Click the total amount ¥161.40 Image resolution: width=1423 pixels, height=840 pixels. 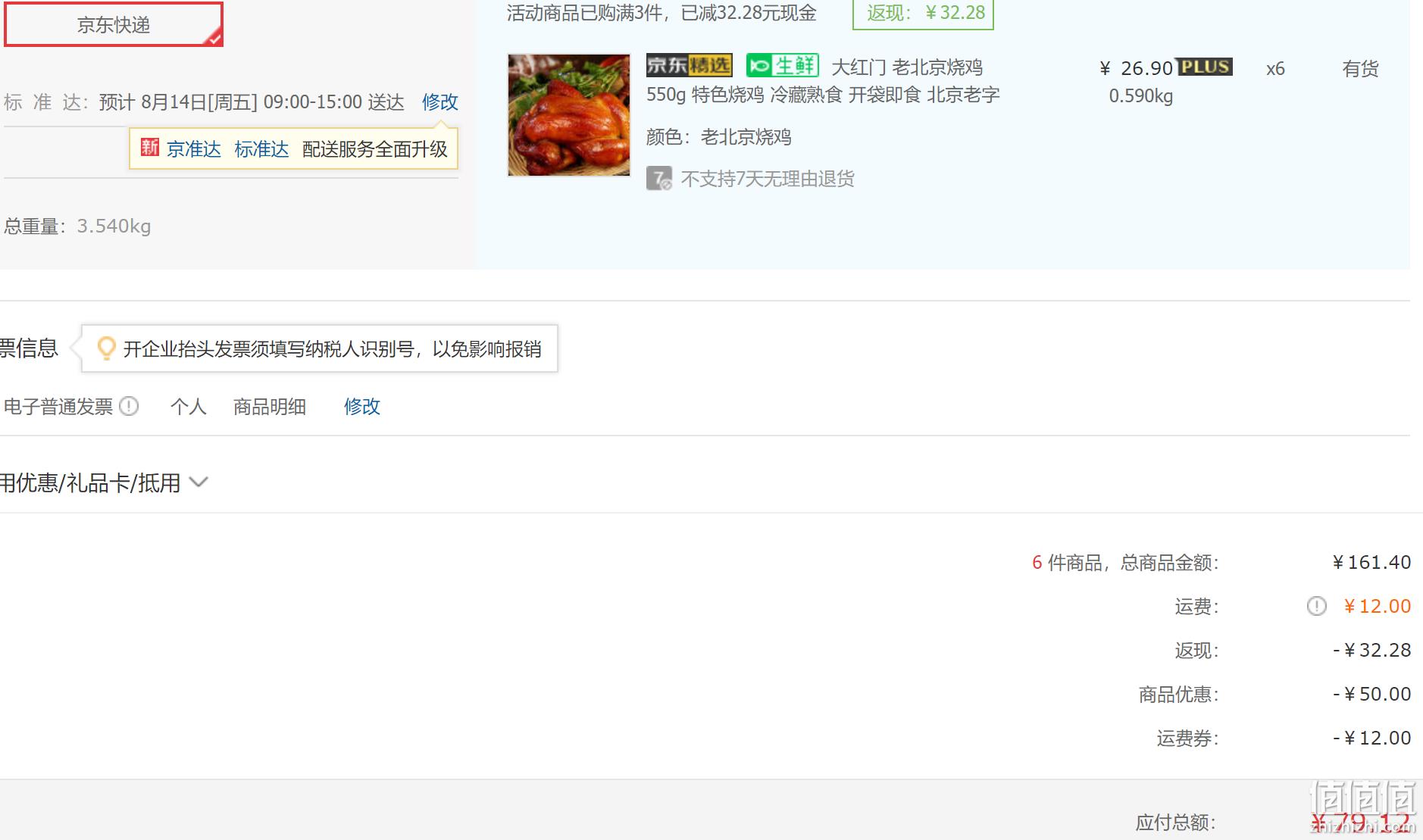(x=1371, y=562)
